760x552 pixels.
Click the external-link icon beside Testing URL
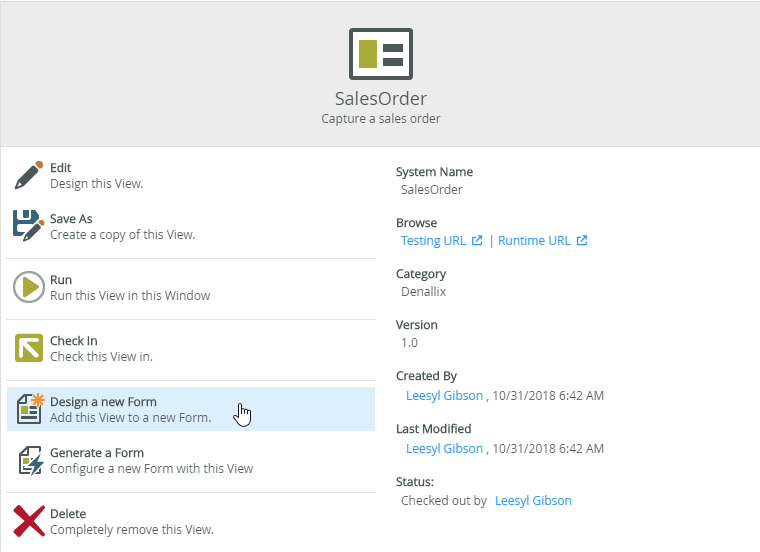[x=477, y=241]
